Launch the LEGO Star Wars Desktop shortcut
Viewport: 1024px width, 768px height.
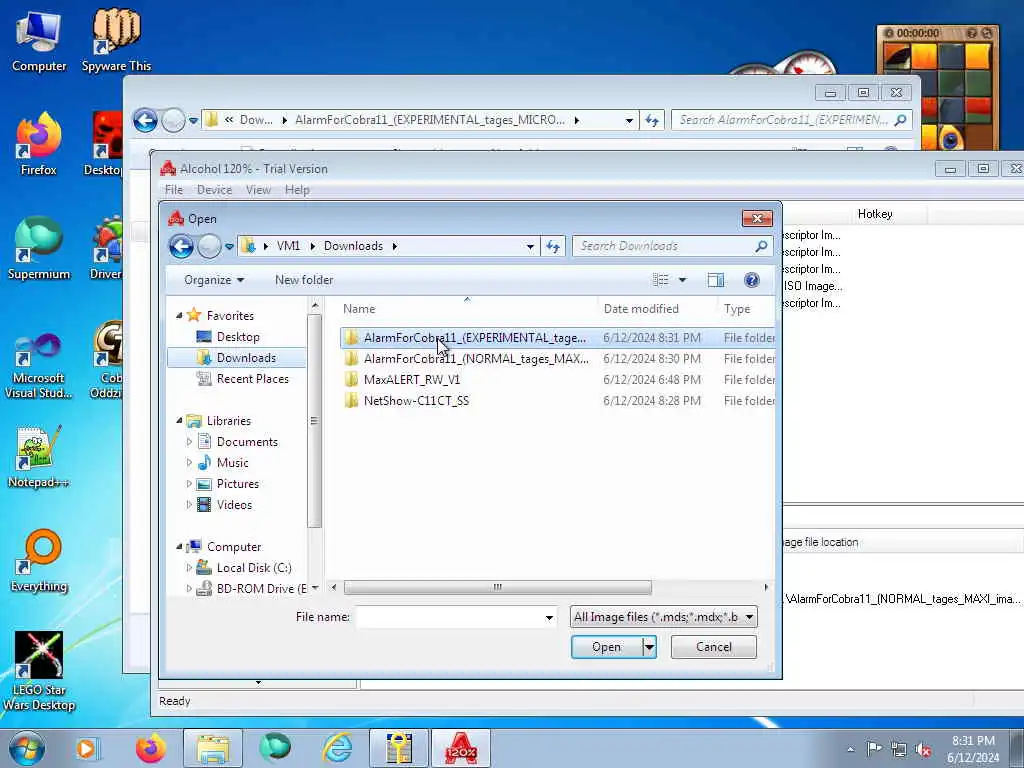tap(39, 671)
